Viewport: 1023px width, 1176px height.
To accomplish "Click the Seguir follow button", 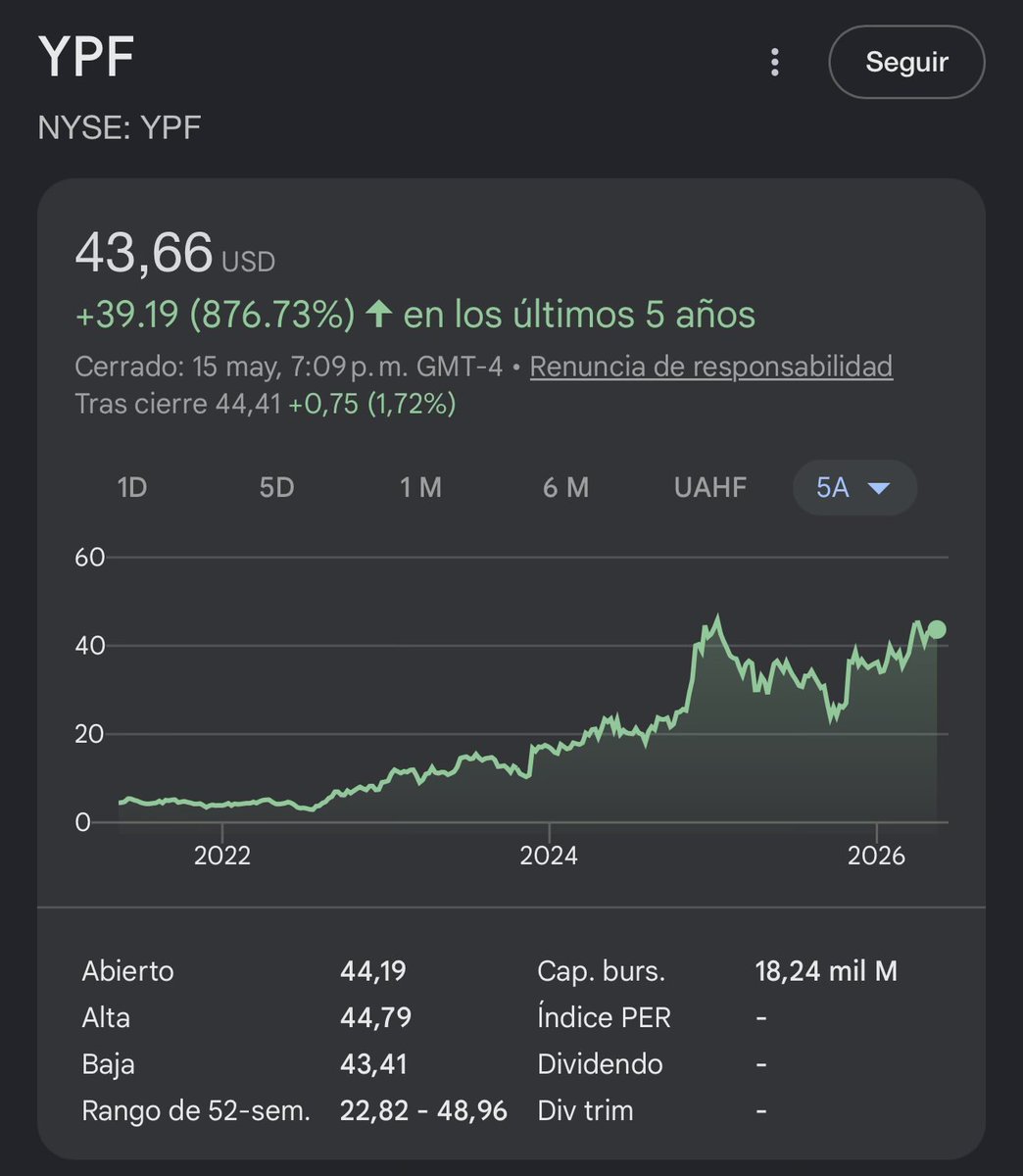I will tap(906, 63).
